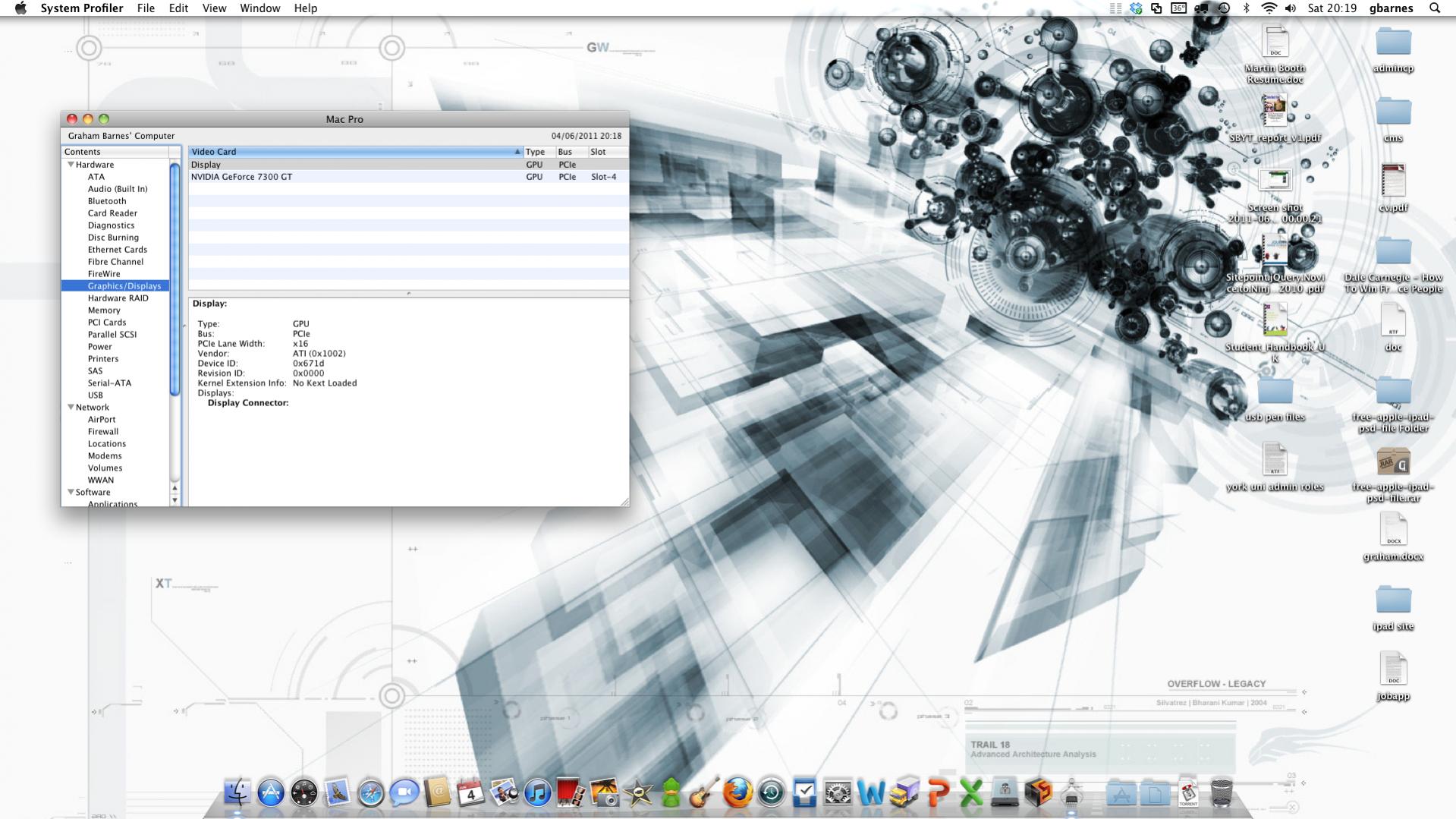The height and width of the screenshot is (819, 1456).
Task: Select the Display row in video card table
Action: click(408, 165)
